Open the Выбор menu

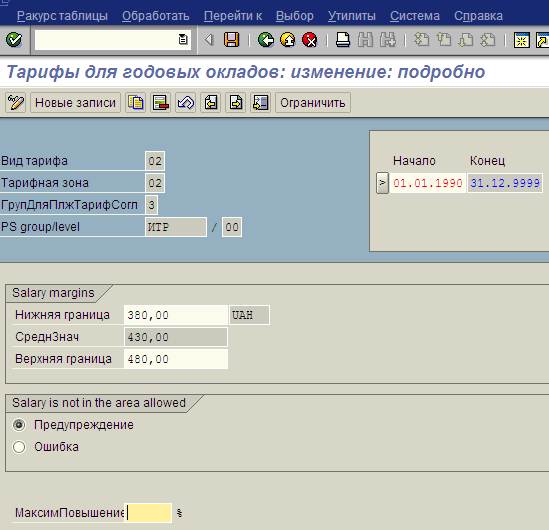(x=294, y=16)
